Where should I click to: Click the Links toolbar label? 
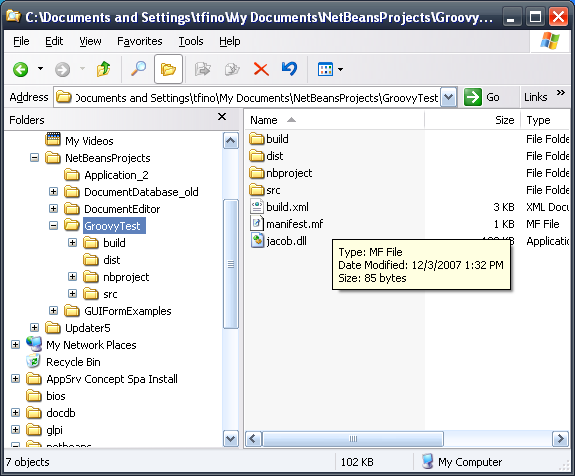tap(535, 97)
